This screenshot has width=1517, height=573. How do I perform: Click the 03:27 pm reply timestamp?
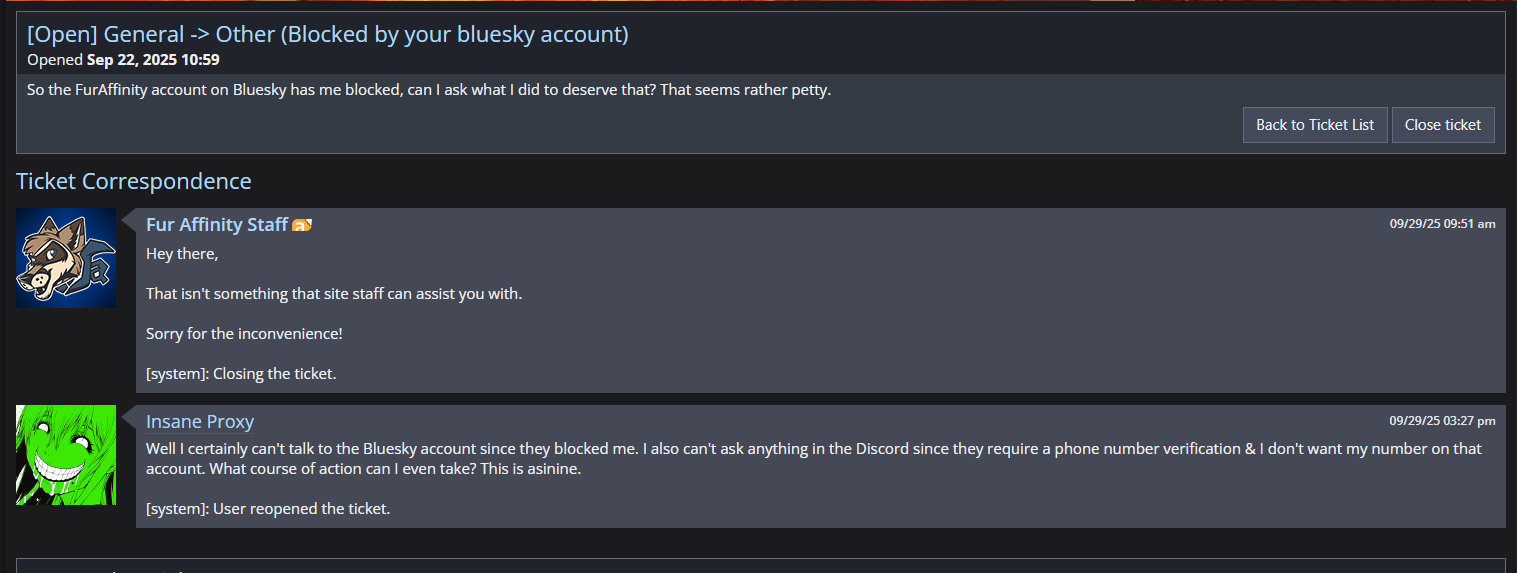1442,421
